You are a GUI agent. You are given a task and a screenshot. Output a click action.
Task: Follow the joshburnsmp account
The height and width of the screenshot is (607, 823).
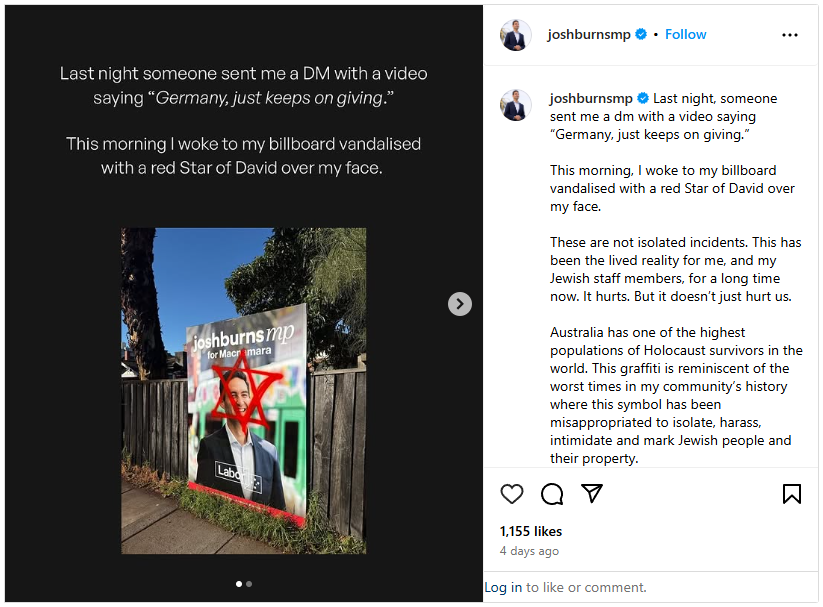click(685, 34)
